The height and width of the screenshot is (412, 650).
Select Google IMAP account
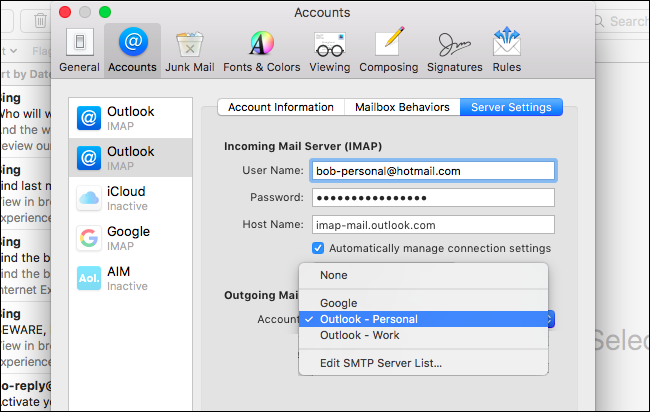point(131,238)
